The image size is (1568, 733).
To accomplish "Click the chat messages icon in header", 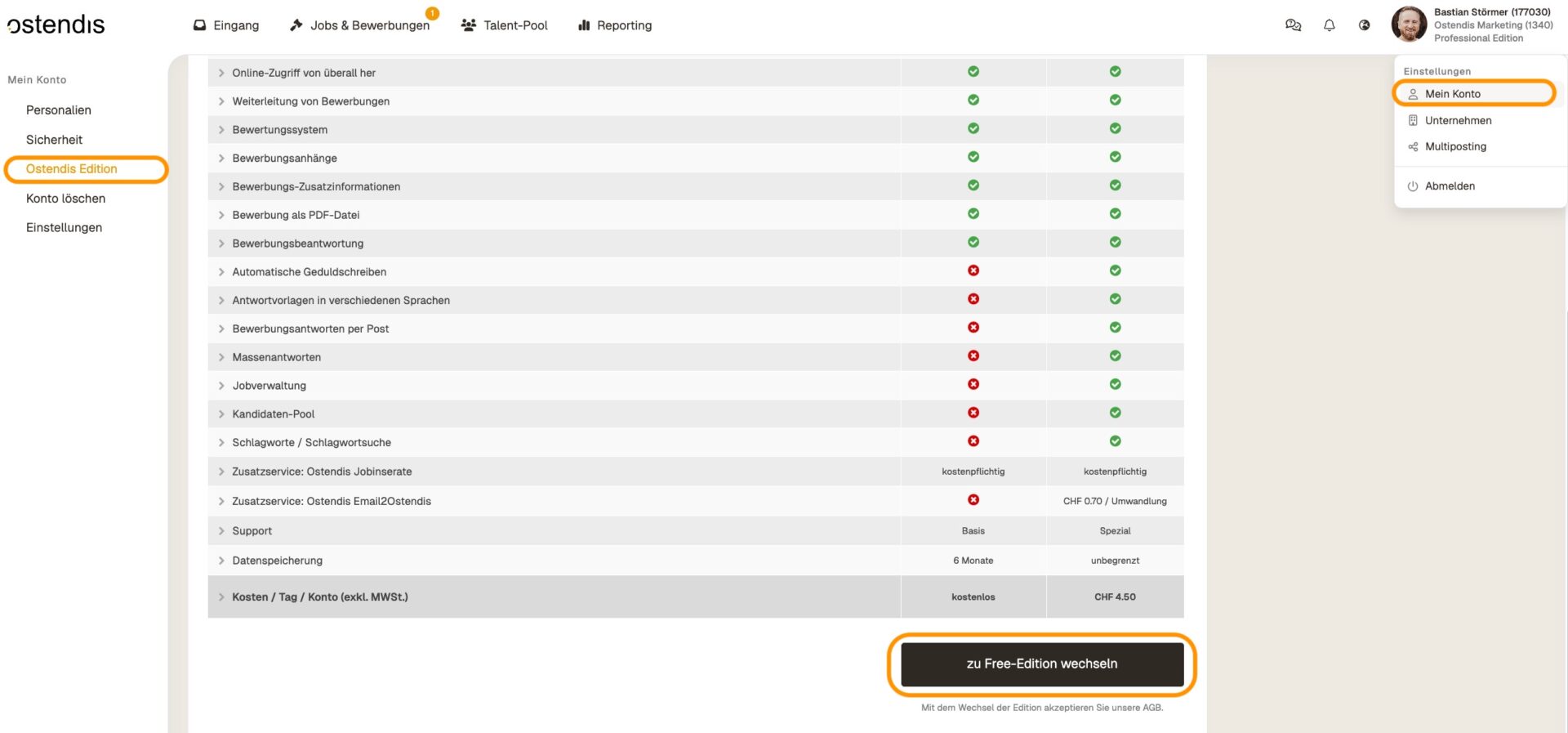I will tap(1293, 25).
